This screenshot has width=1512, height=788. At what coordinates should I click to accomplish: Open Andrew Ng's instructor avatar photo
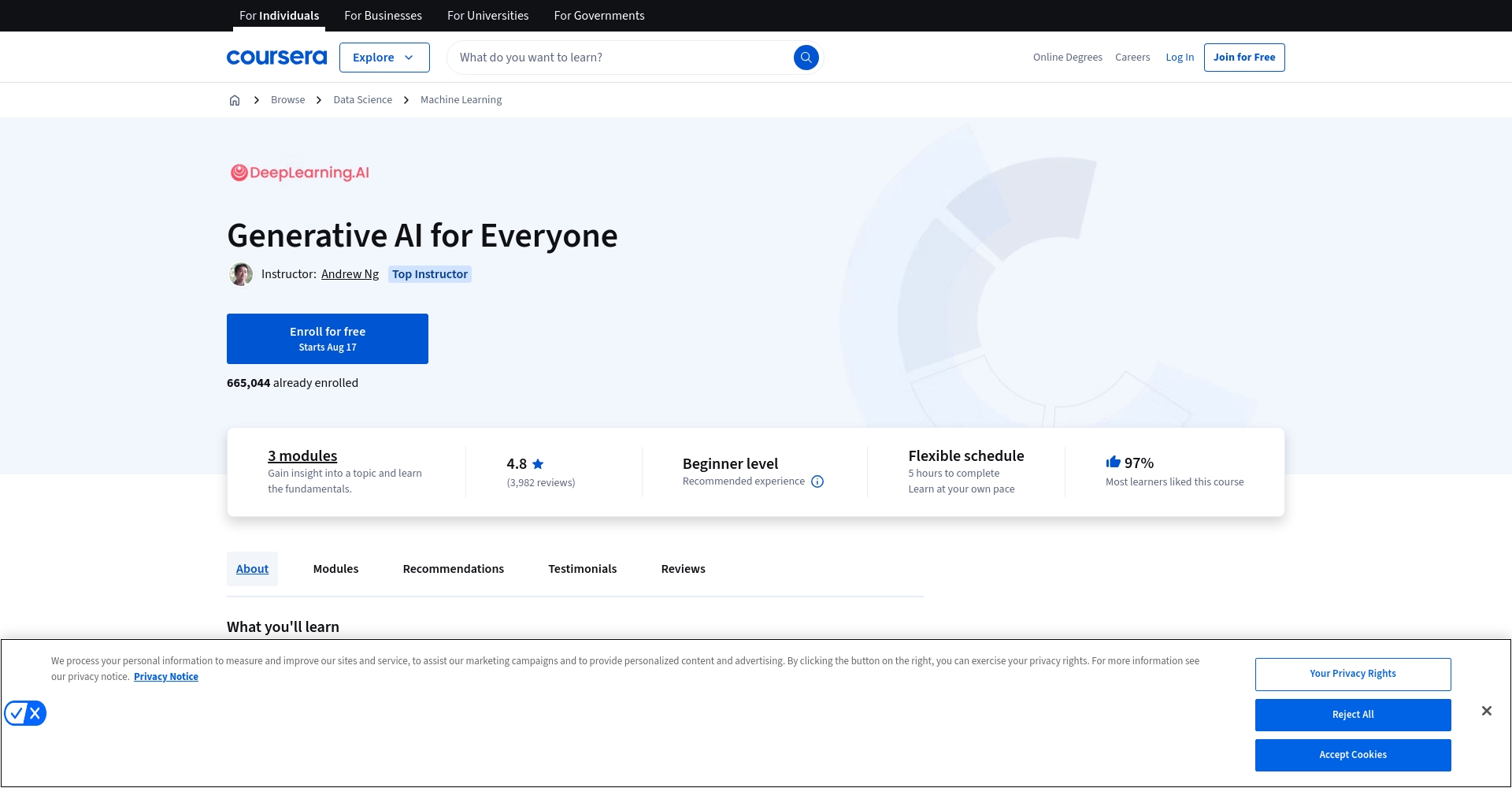(241, 274)
